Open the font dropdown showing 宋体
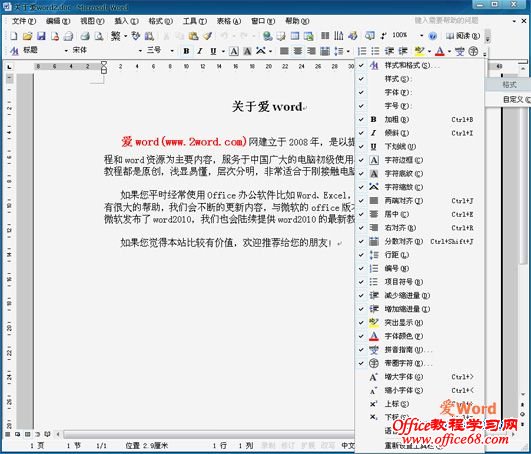531x454 pixels. pyautogui.click(x=140, y=51)
